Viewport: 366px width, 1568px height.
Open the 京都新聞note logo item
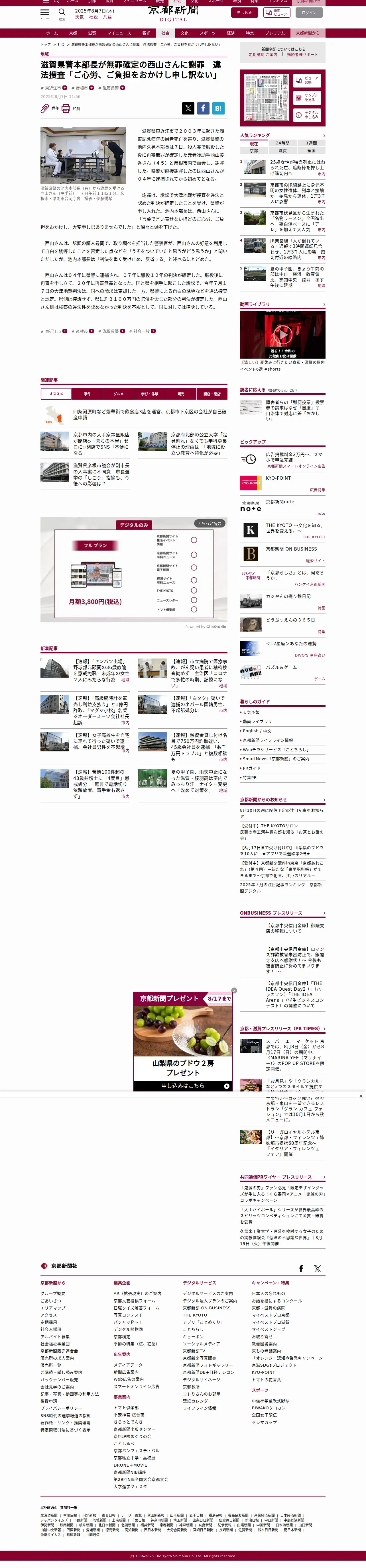click(250, 506)
